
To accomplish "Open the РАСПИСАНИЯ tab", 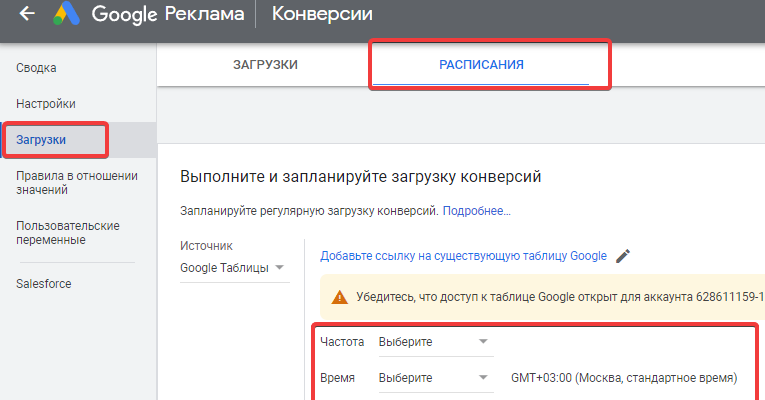I will (x=481, y=65).
